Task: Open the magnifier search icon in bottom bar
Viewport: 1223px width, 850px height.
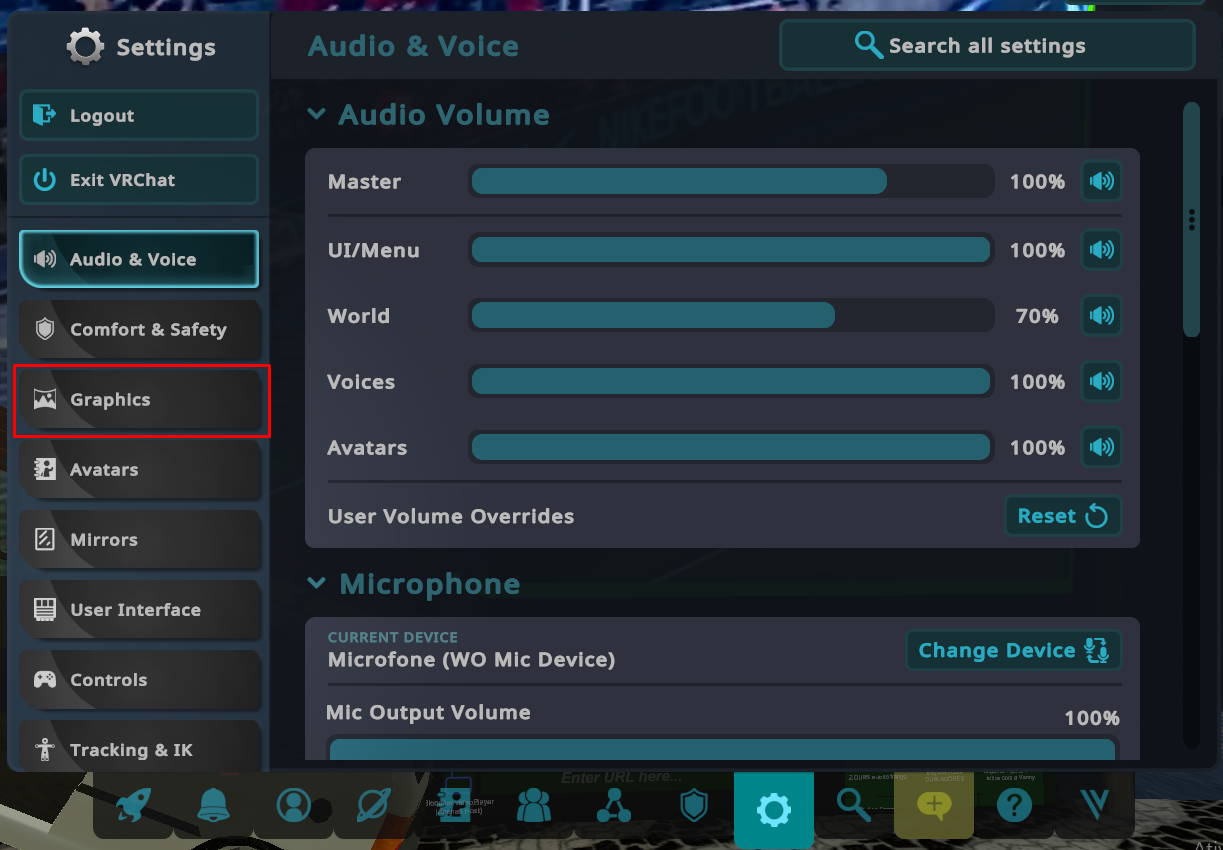Action: (x=853, y=805)
